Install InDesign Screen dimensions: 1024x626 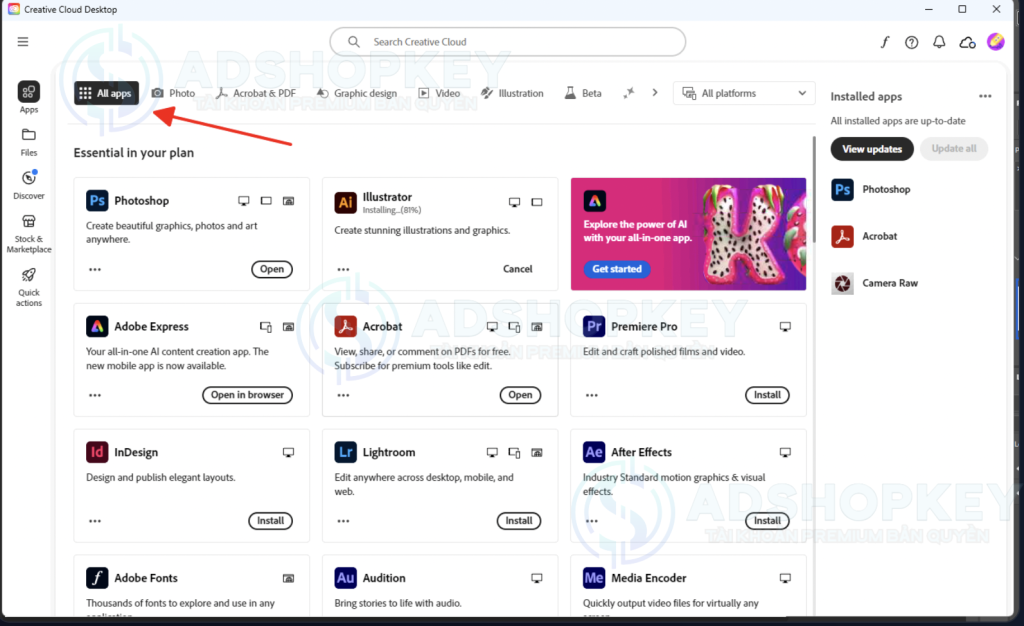click(270, 521)
